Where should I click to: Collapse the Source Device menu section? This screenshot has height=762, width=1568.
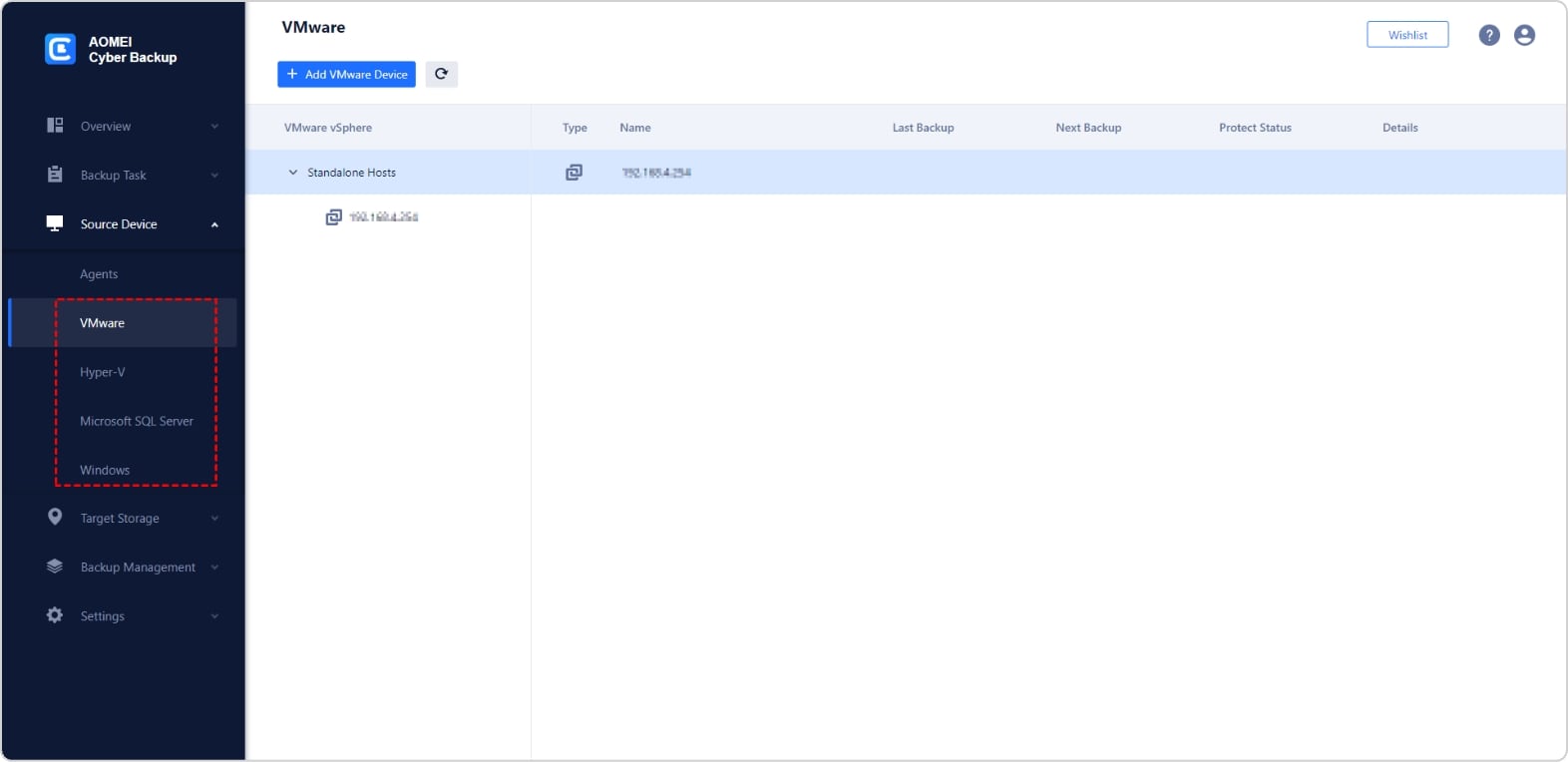coord(214,224)
